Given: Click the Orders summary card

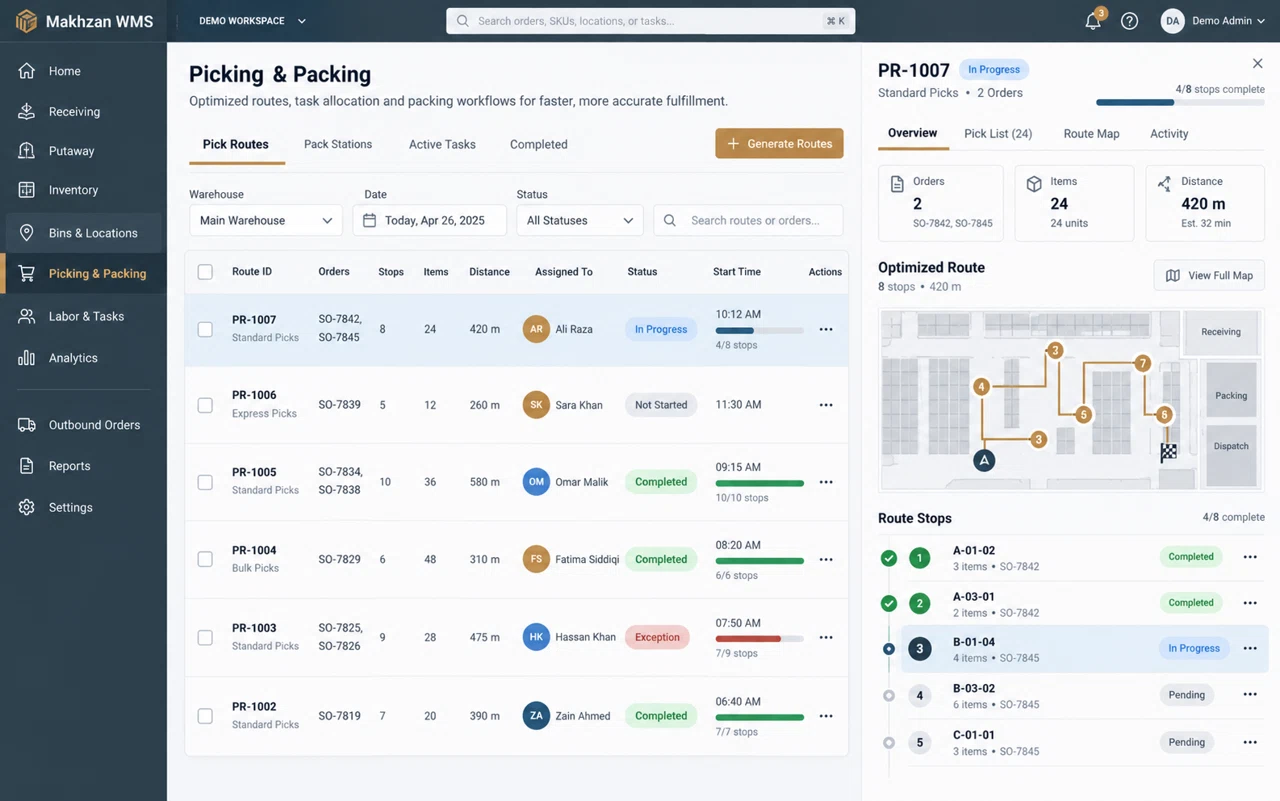Looking at the screenshot, I should pos(941,203).
